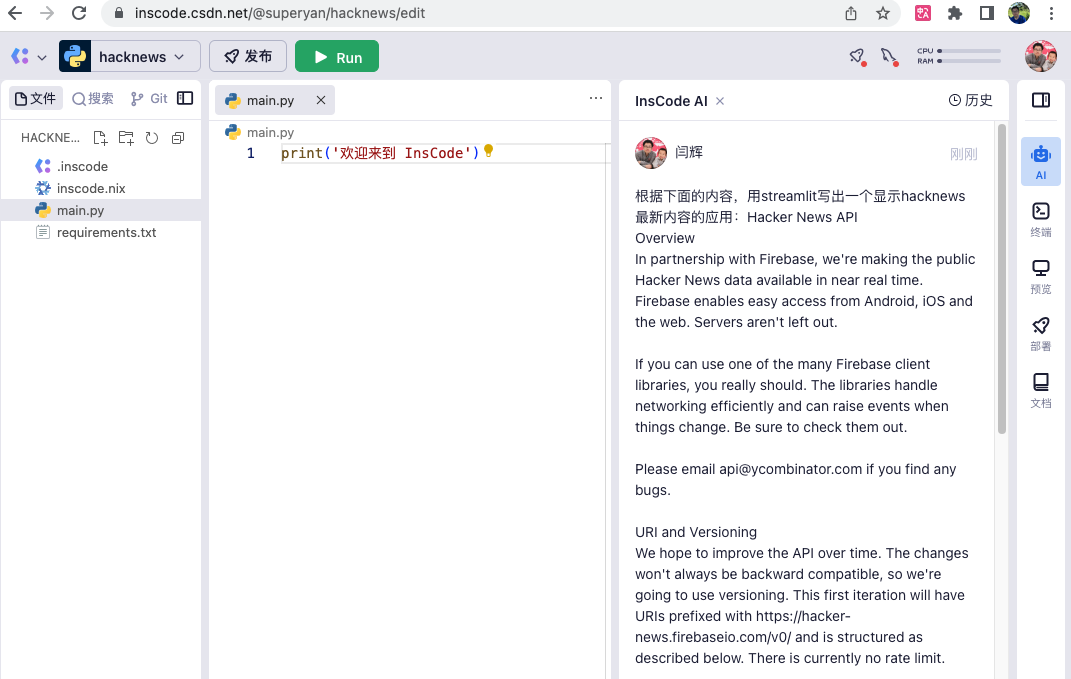Open the 文档 docs sidebar tool
This screenshot has height=679, width=1071.
point(1041,391)
